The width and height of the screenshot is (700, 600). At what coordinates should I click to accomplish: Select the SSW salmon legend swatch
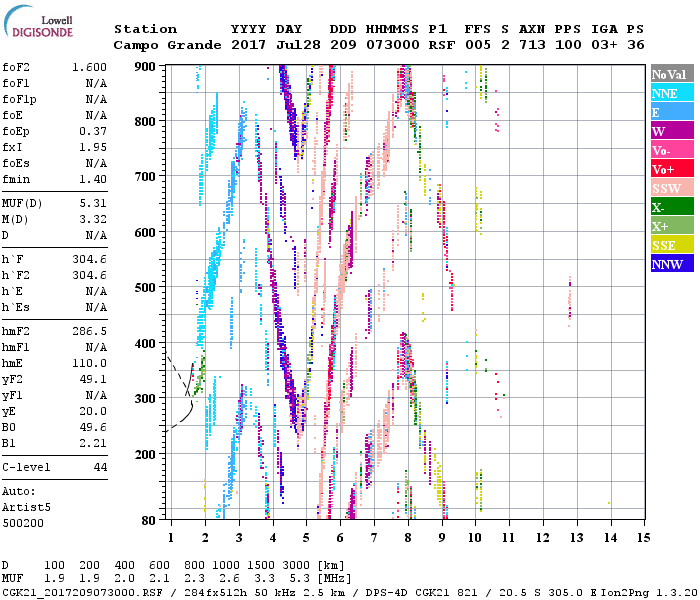pyautogui.click(x=672, y=188)
